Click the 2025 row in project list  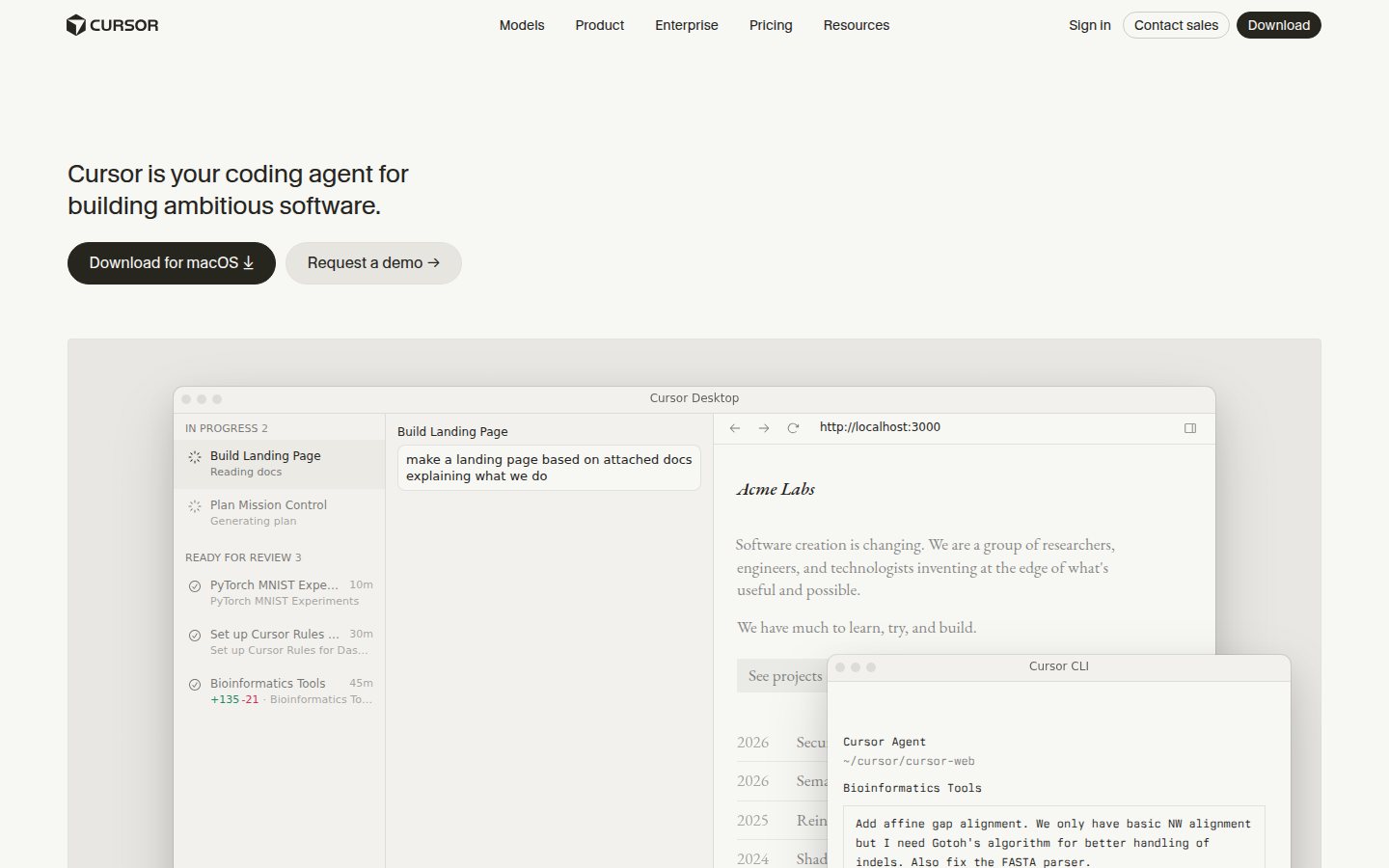point(782,821)
